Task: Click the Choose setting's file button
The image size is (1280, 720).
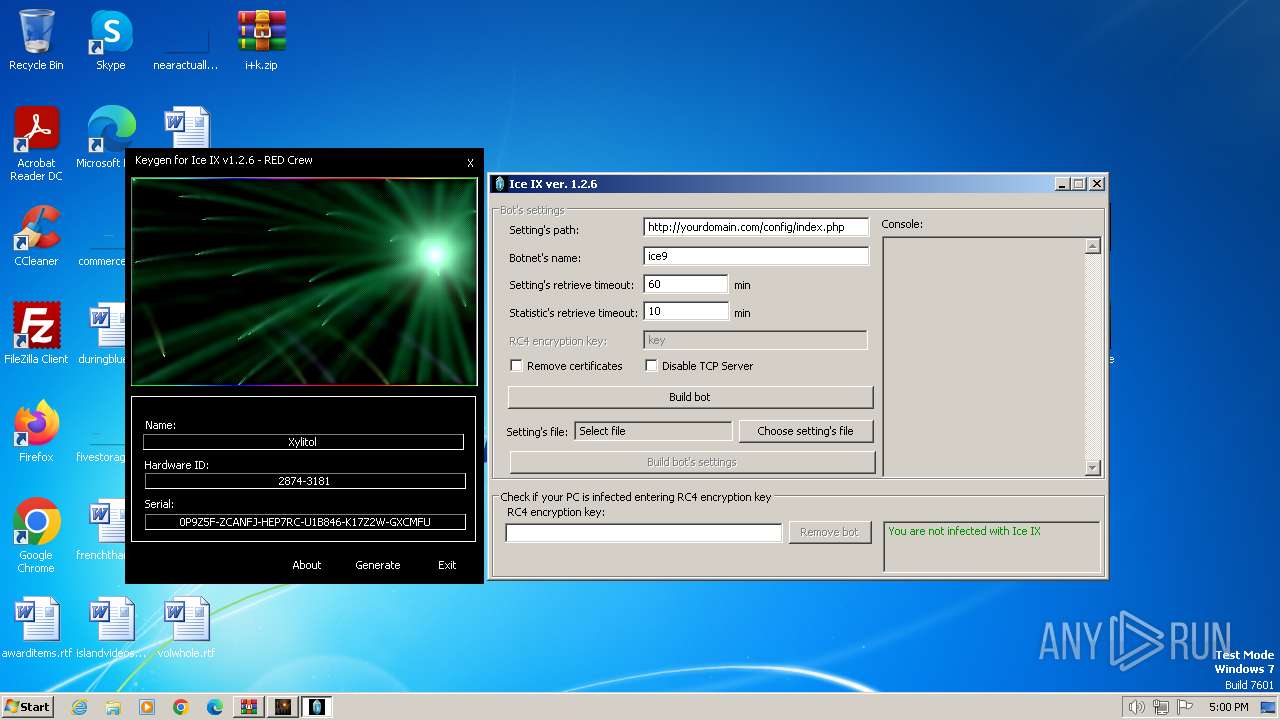Action: pos(805,431)
